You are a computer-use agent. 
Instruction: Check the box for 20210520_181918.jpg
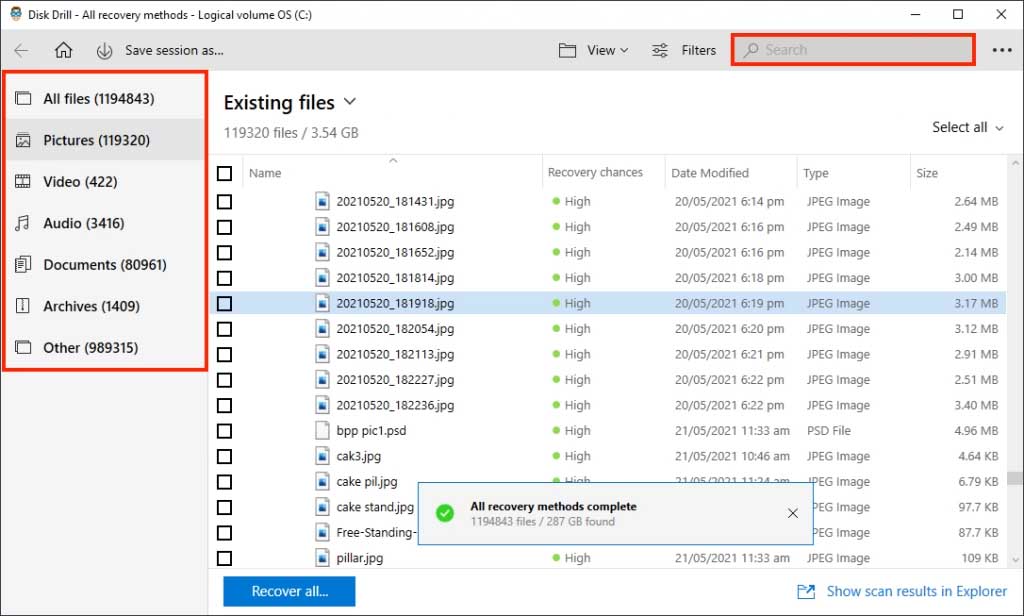[x=224, y=303]
